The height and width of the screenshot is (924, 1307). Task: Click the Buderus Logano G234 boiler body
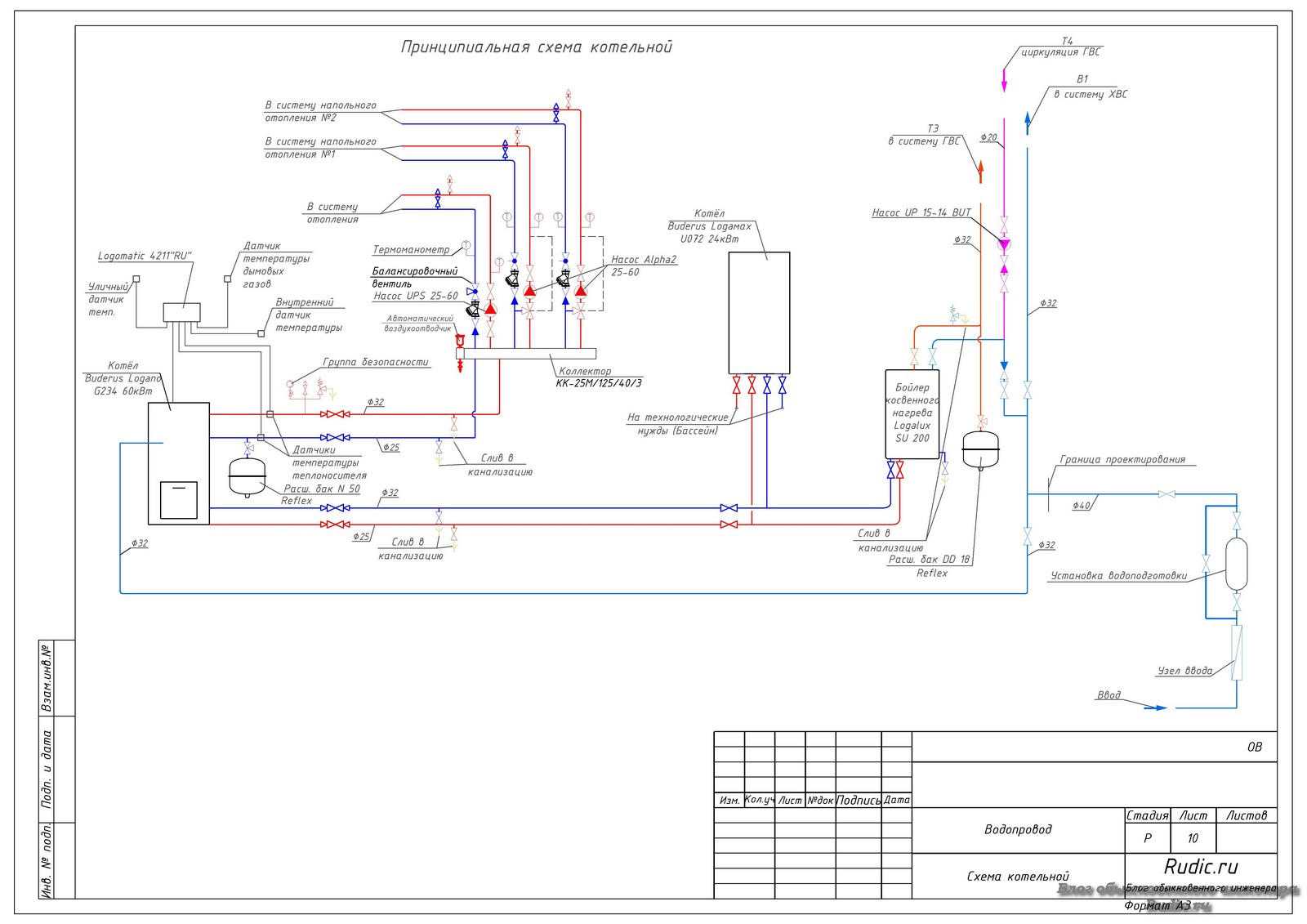pos(179,463)
